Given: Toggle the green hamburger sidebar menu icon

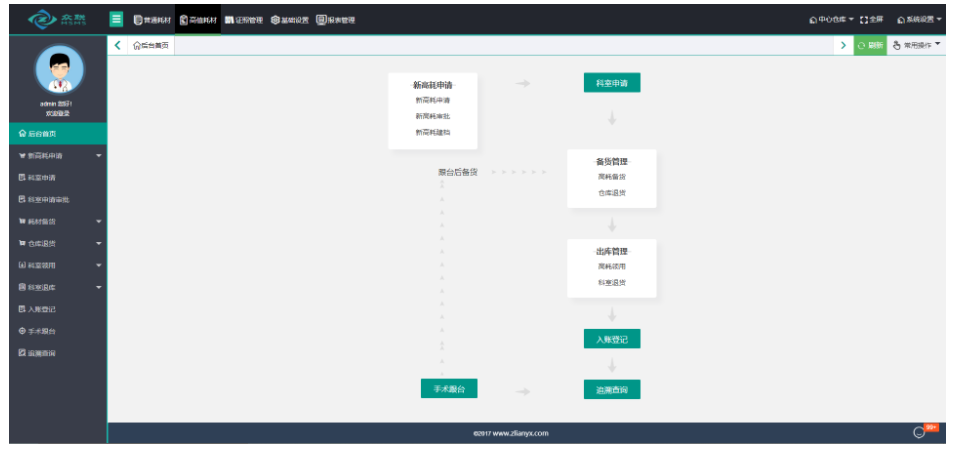Looking at the screenshot, I should click(116, 20).
